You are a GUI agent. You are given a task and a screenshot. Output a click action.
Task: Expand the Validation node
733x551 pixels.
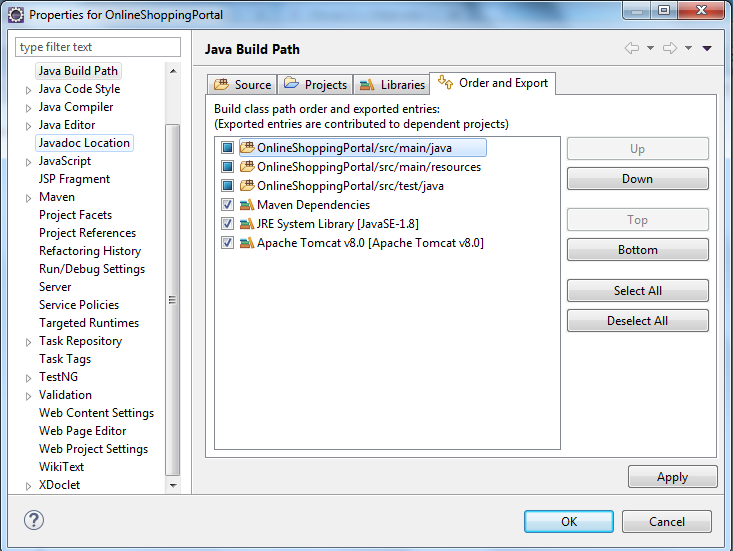(29, 396)
